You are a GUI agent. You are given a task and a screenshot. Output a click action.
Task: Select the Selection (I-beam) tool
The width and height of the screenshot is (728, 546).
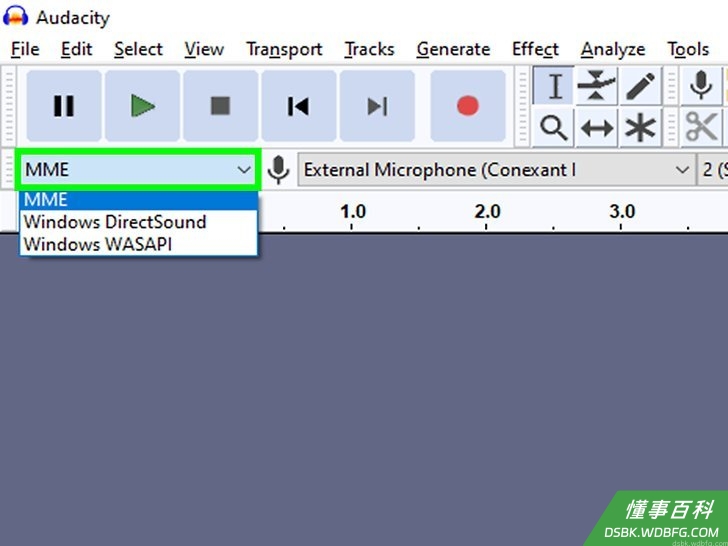click(554, 86)
